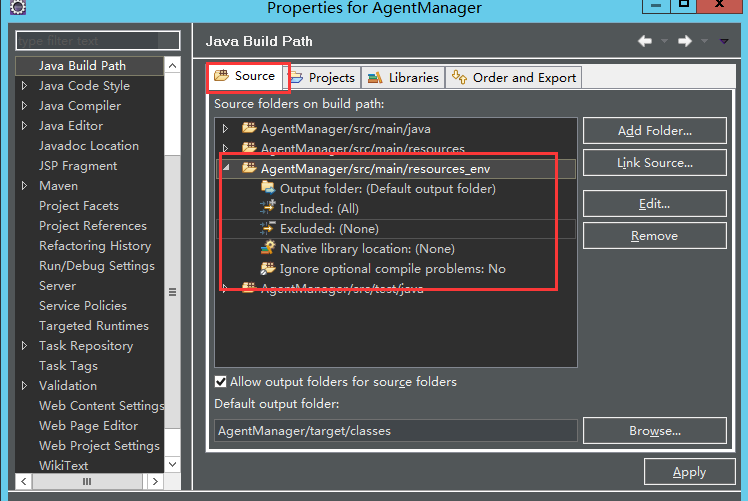The height and width of the screenshot is (501, 748).
Task: Switch to Order and Export tab
Action: [x=514, y=77]
